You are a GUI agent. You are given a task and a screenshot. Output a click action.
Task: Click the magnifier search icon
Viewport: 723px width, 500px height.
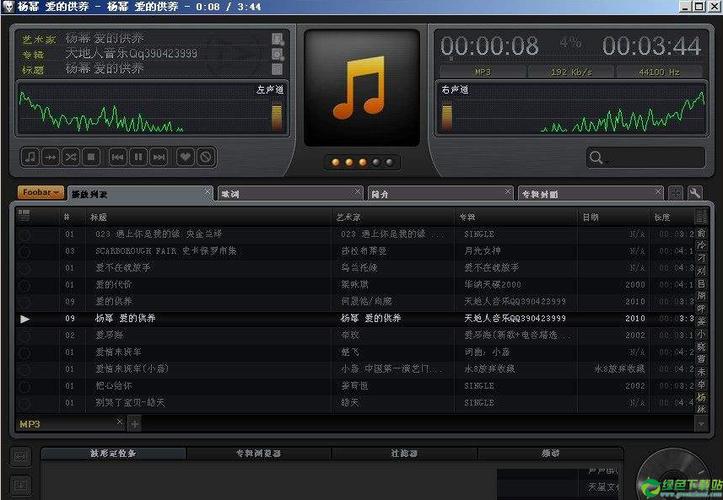596,158
